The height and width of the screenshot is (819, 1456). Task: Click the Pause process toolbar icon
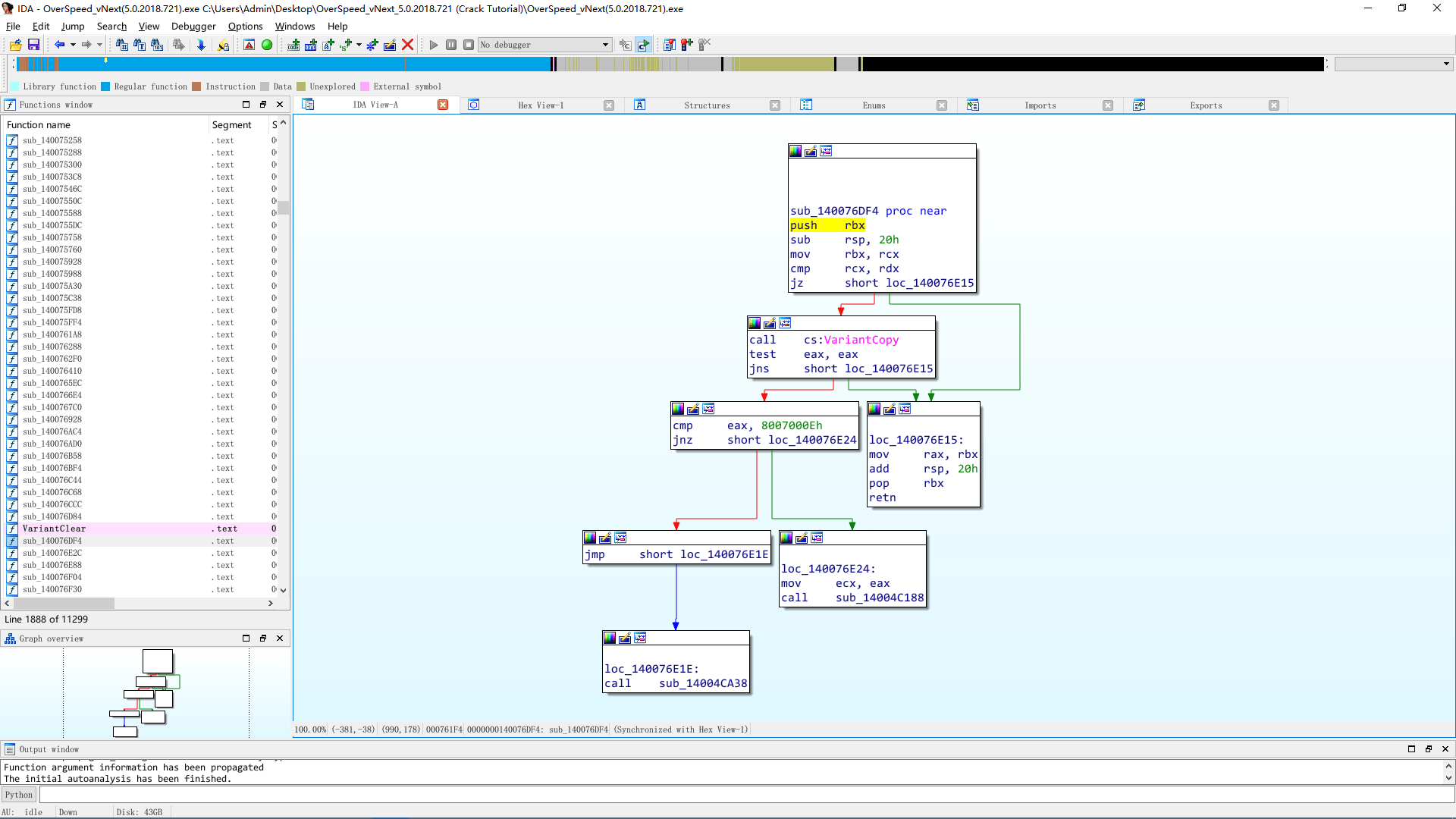click(x=451, y=45)
